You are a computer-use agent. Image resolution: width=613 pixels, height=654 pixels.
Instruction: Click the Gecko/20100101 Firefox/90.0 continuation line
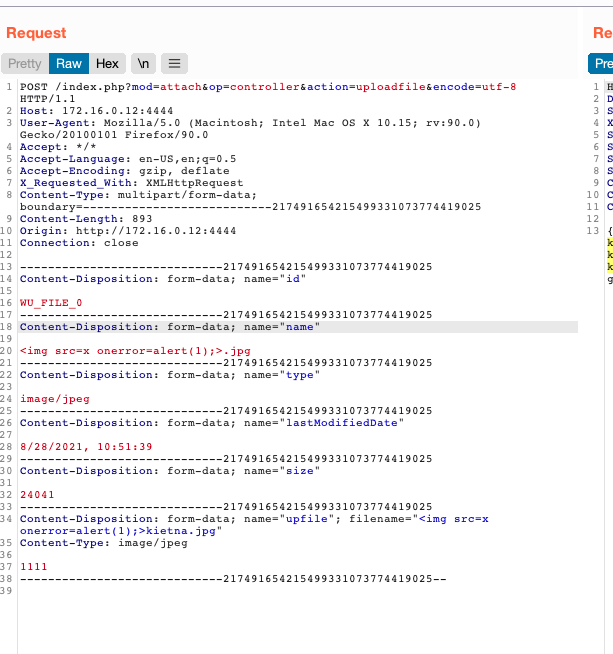[x=114, y=135]
